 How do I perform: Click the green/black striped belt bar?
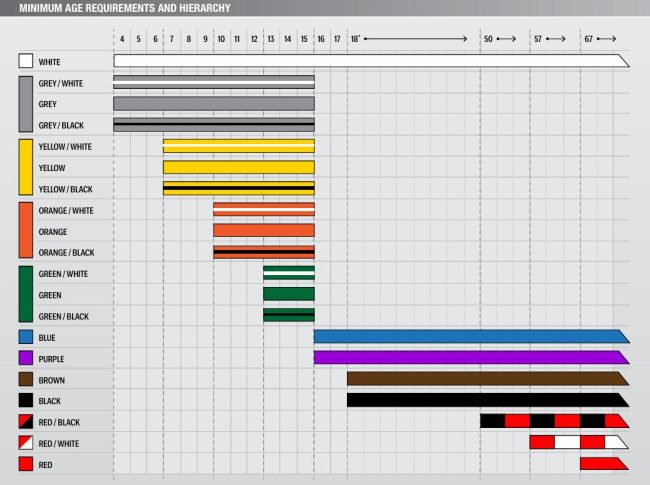pos(288,315)
